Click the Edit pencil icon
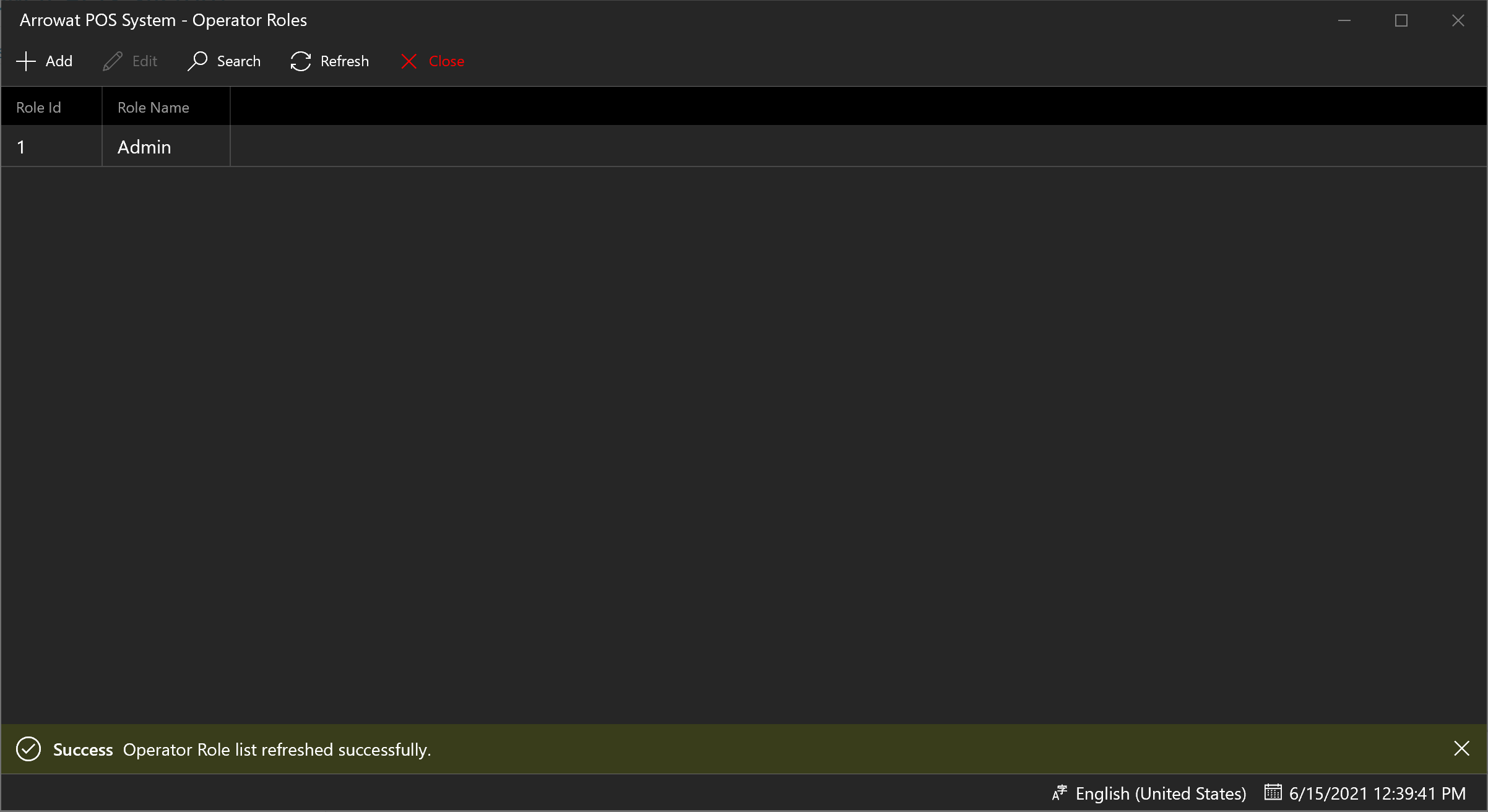This screenshot has width=1488, height=812. pyautogui.click(x=113, y=61)
